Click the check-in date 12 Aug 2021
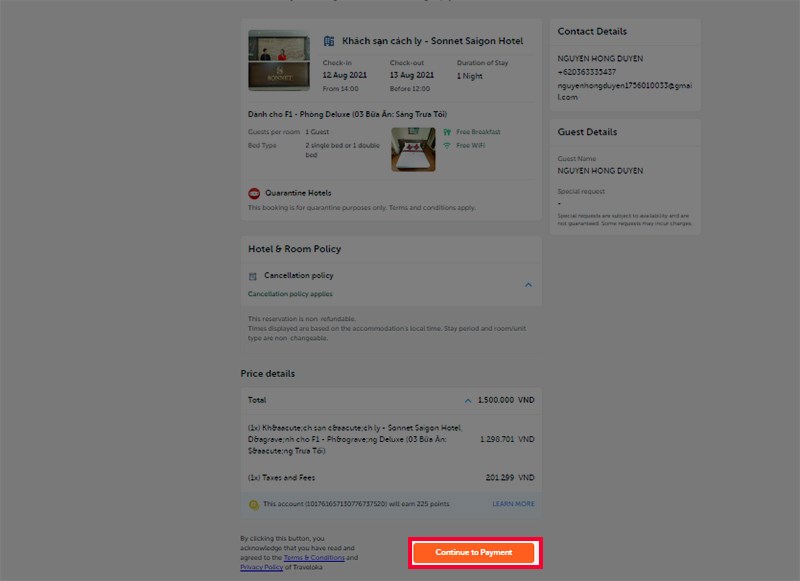The height and width of the screenshot is (581, 800). click(344, 75)
